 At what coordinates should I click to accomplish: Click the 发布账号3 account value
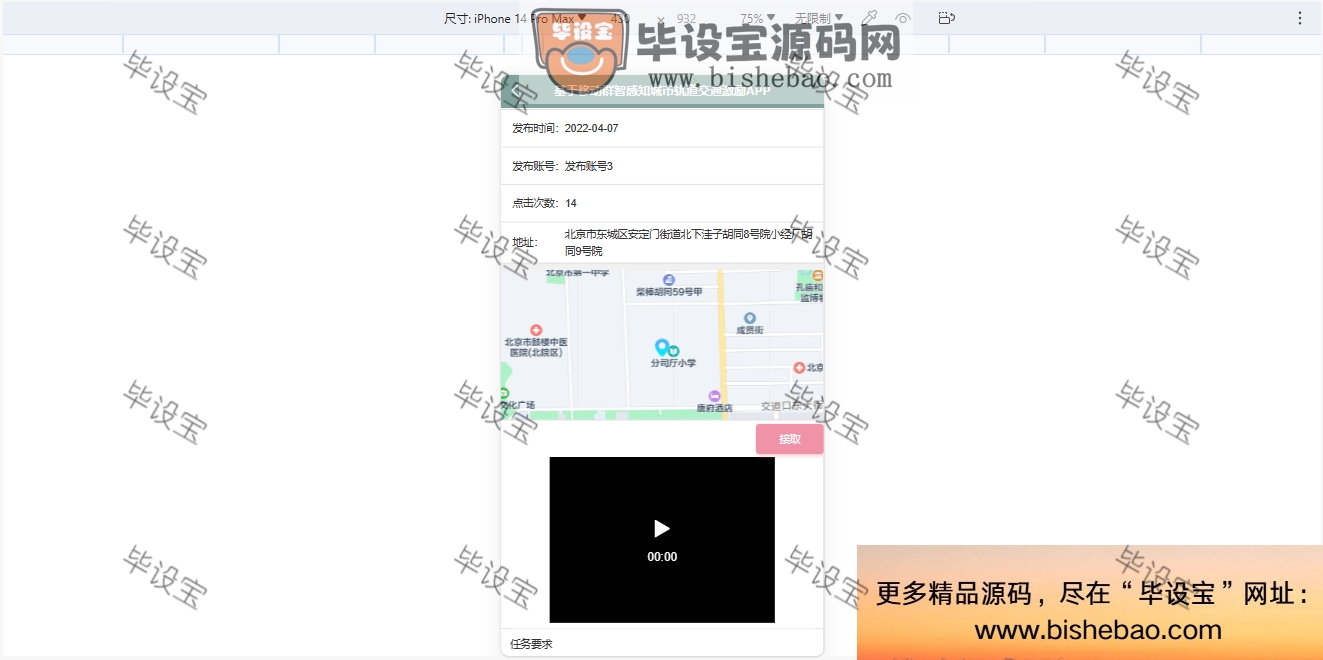point(589,166)
